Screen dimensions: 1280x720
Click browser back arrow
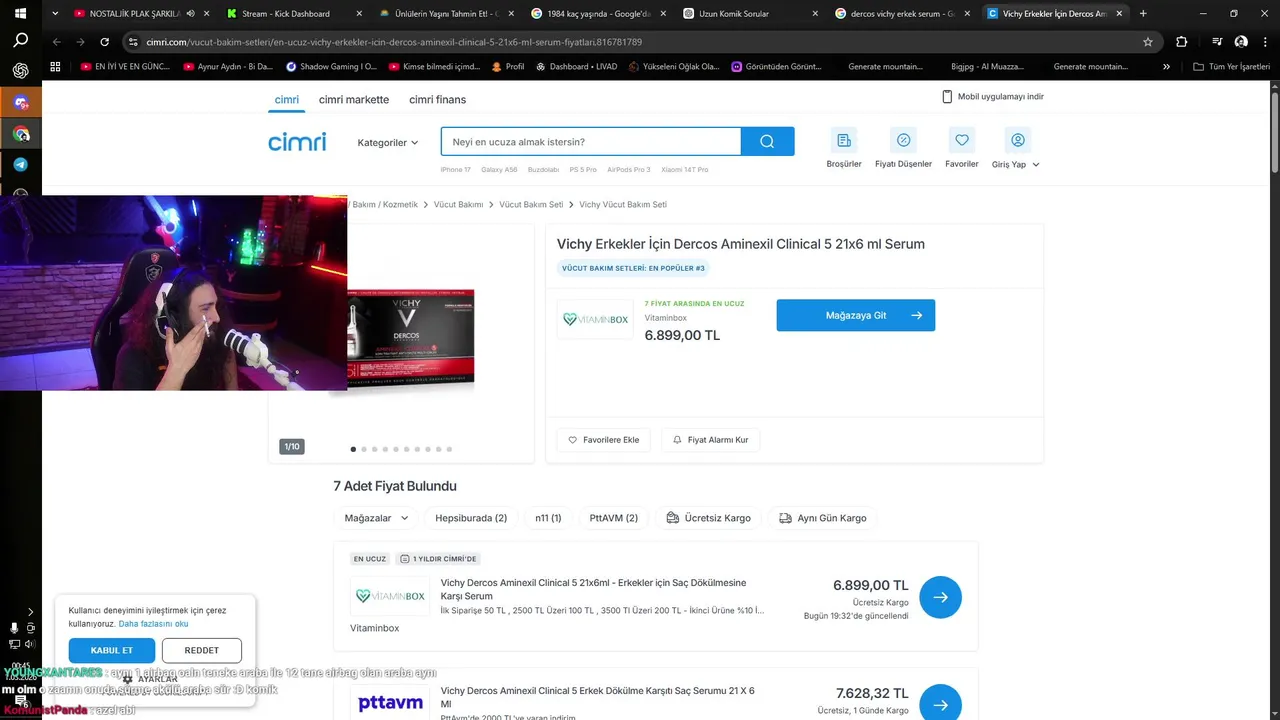[x=57, y=42]
